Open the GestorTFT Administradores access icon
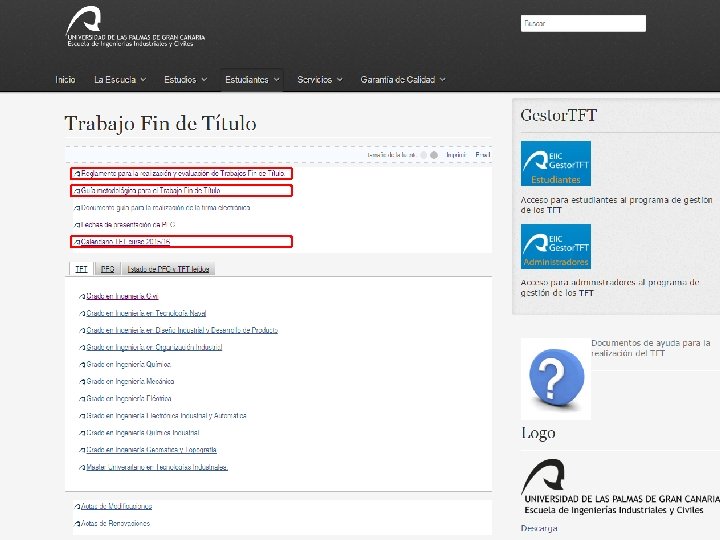The width and height of the screenshot is (720, 540). pos(556,247)
